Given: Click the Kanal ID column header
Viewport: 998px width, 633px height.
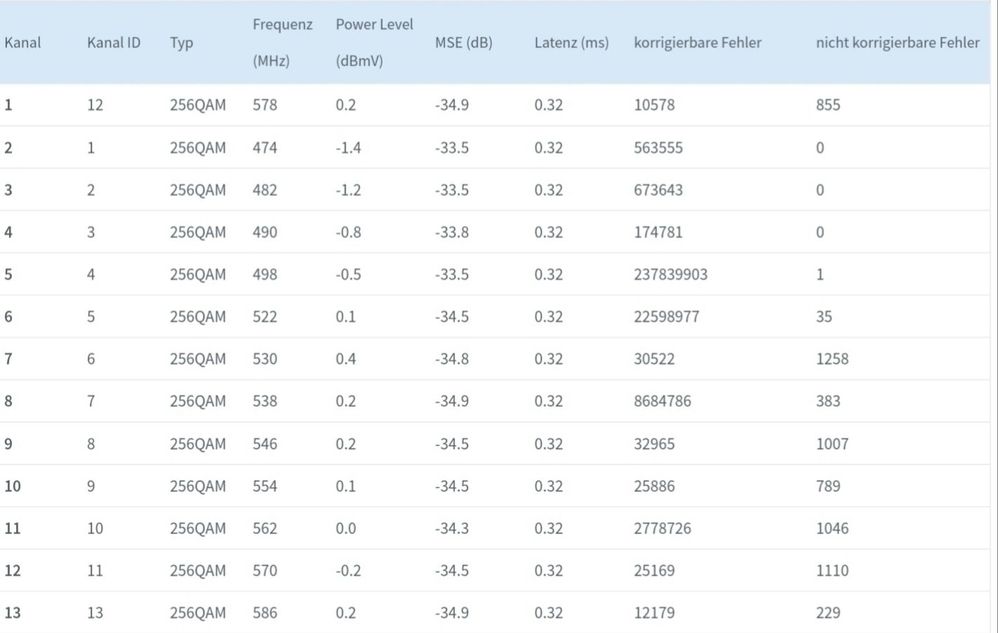Looking at the screenshot, I should pos(113,43).
